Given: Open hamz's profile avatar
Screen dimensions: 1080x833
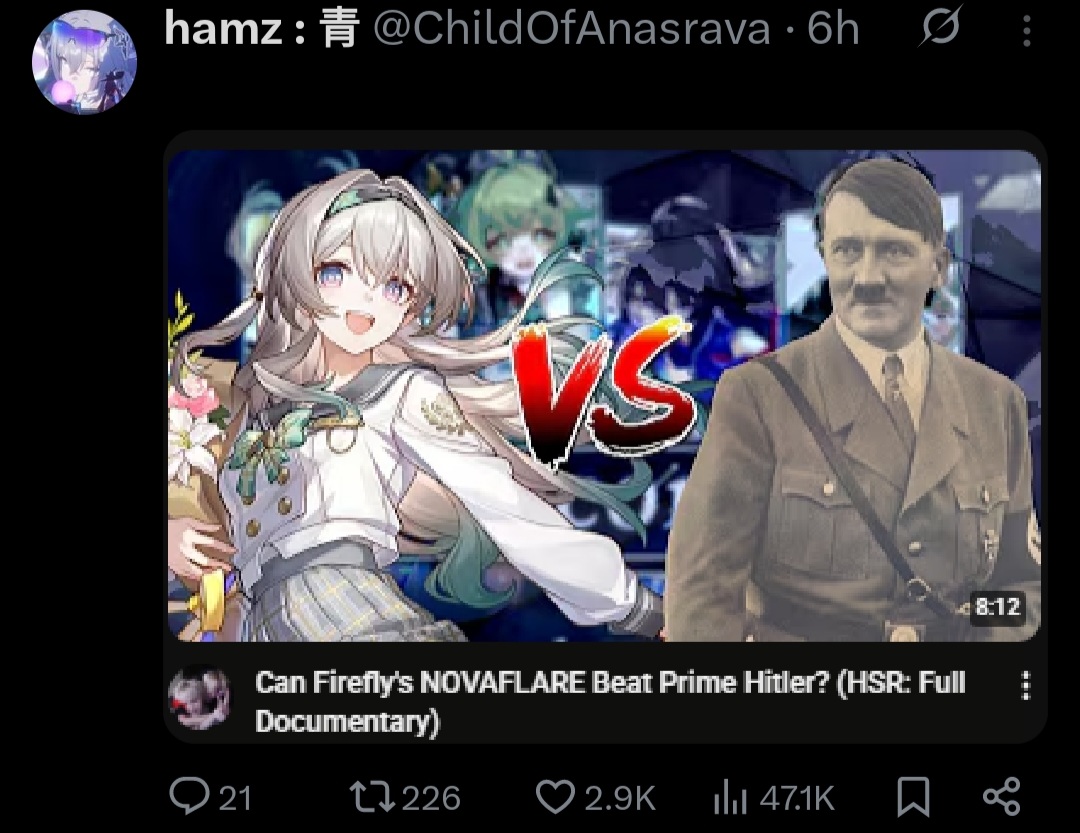Looking at the screenshot, I should pos(84,62).
